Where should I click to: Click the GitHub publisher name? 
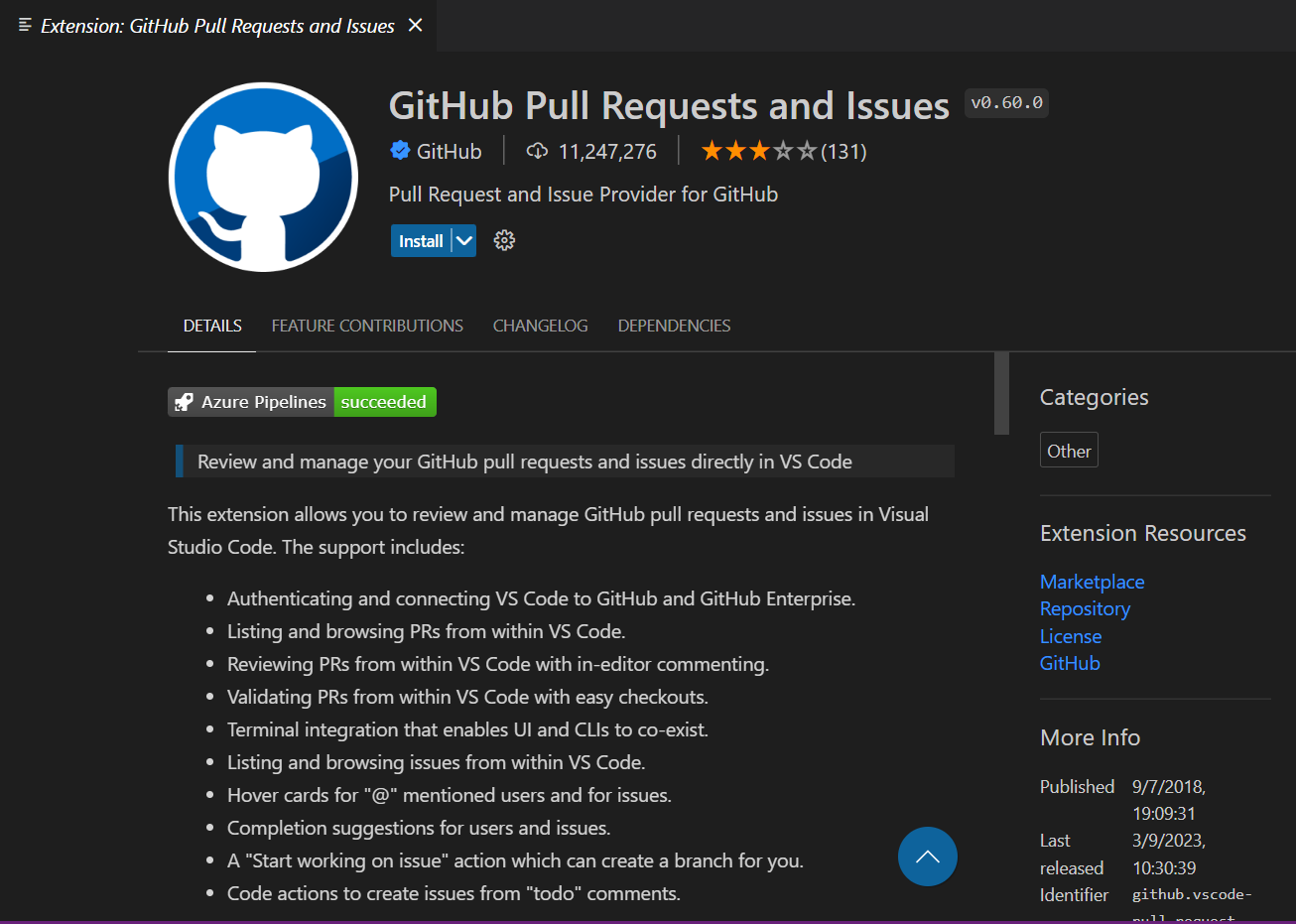449,151
